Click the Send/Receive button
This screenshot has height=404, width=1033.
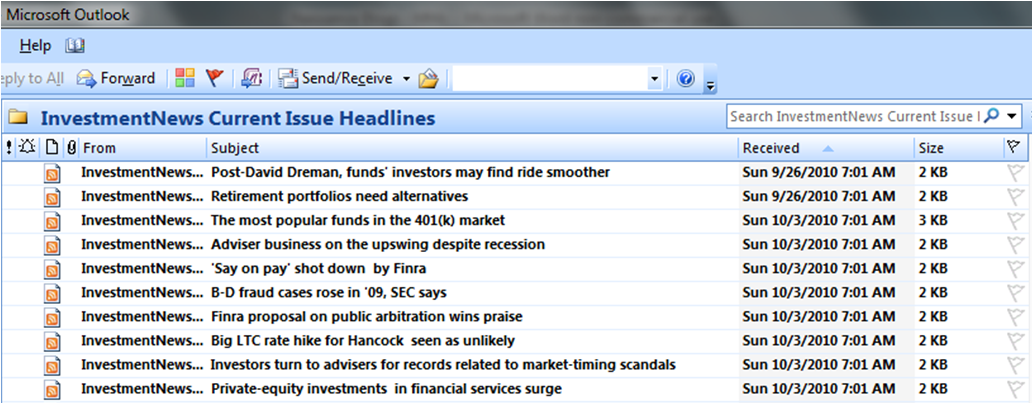tap(336, 78)
